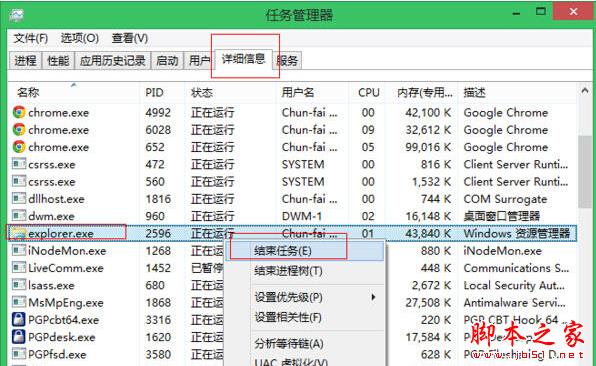
Task: Expand the 设置优先级(P) submenu arrow
Action: coord(373,297)
